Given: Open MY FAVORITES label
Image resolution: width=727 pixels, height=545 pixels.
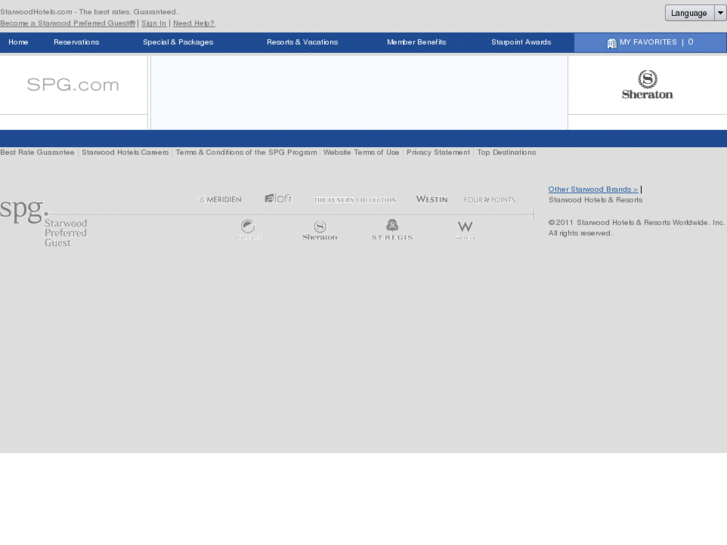Looking at the screenshot, I should tap(648, 42).
